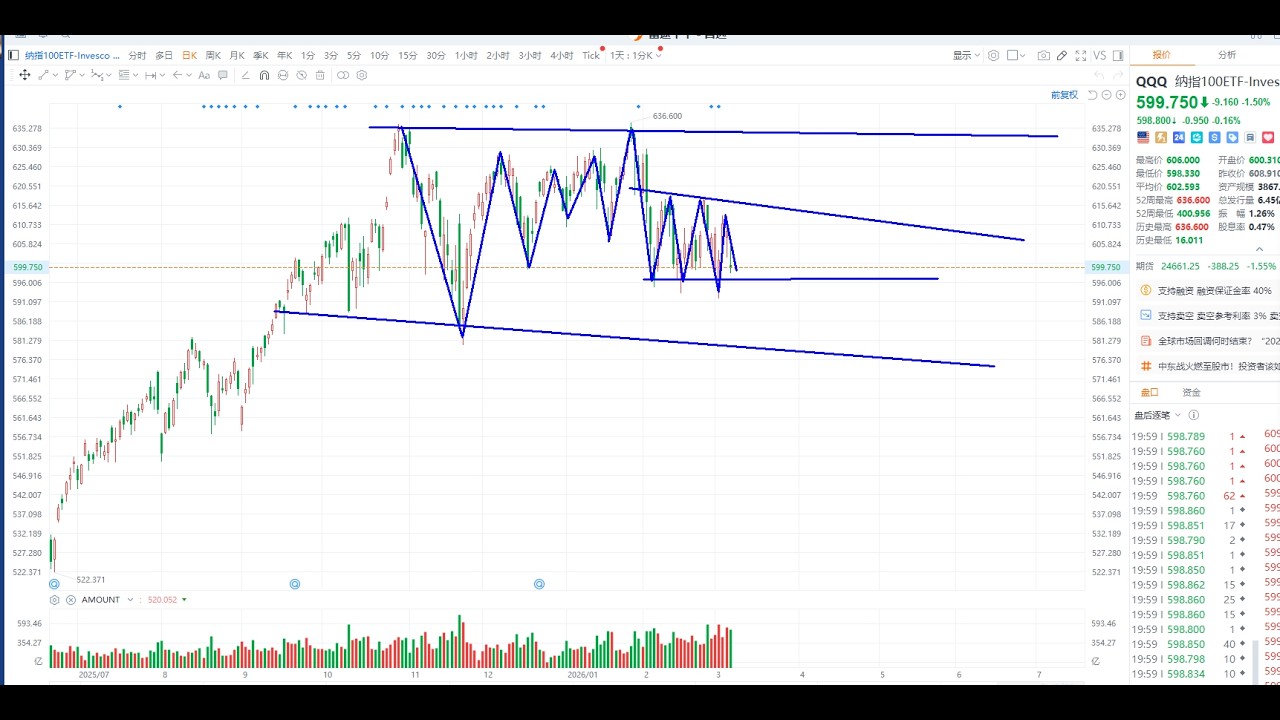Viewport: 1280px width, 720px height.
Task: Switch to the 周K weekly chart tab
Action: 213,56
